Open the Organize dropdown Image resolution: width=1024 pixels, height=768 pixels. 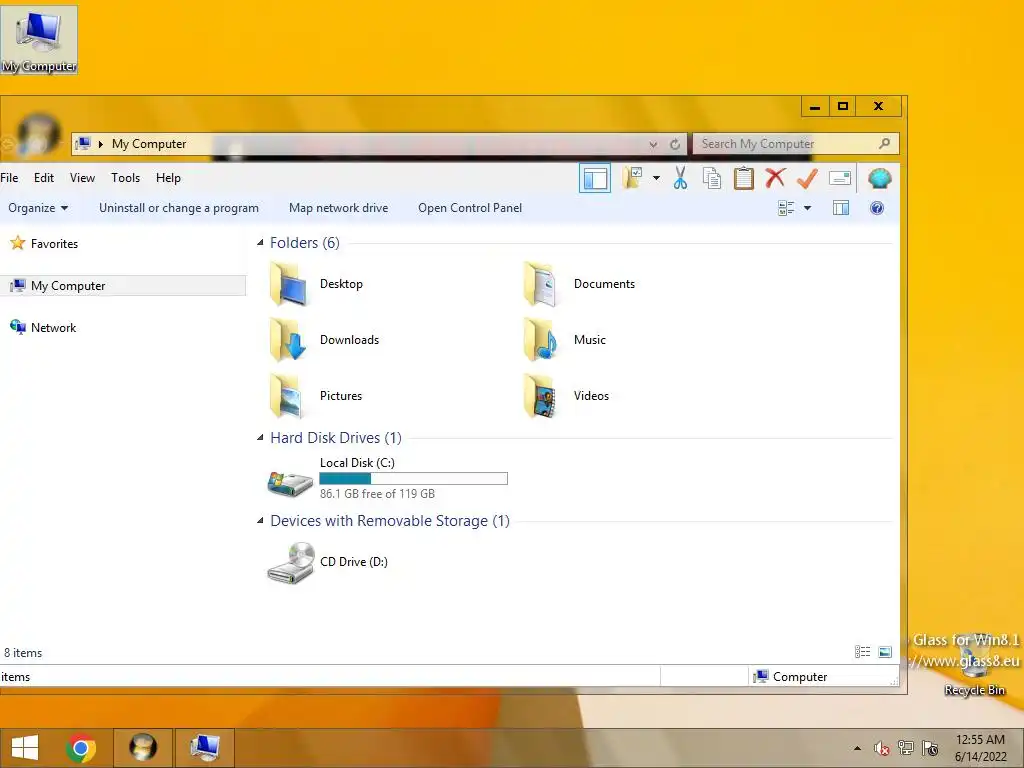pyautogui.click(x=38, y=208)
